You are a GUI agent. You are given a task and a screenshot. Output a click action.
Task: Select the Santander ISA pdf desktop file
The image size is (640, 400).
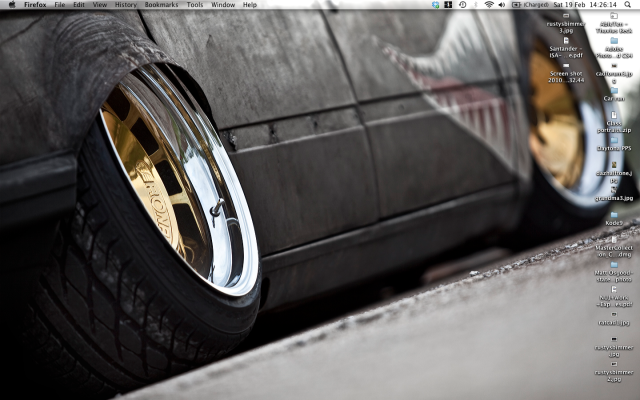click(x=566, y=48)
